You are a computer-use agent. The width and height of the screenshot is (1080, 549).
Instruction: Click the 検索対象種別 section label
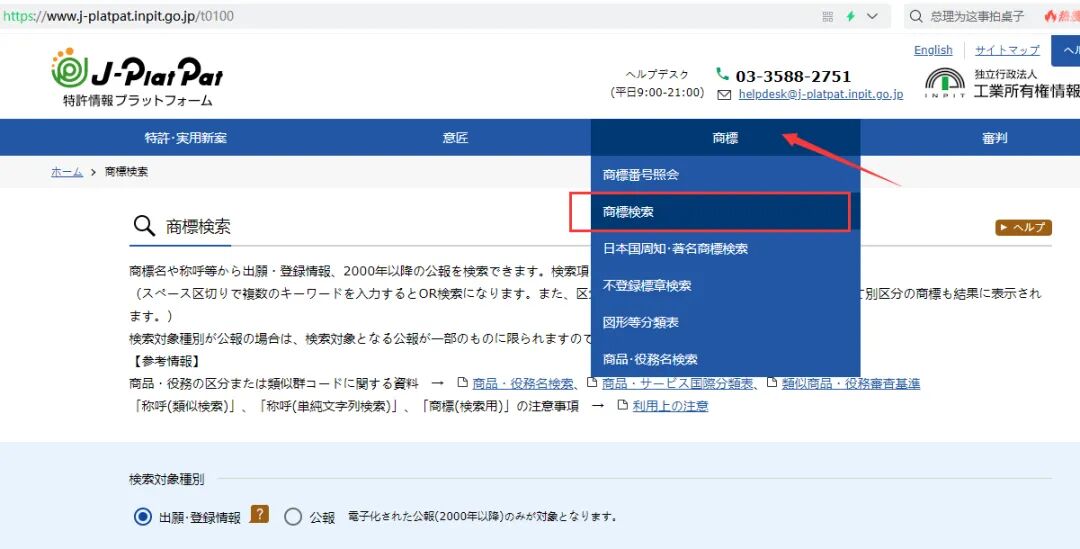tap(166, 479)
